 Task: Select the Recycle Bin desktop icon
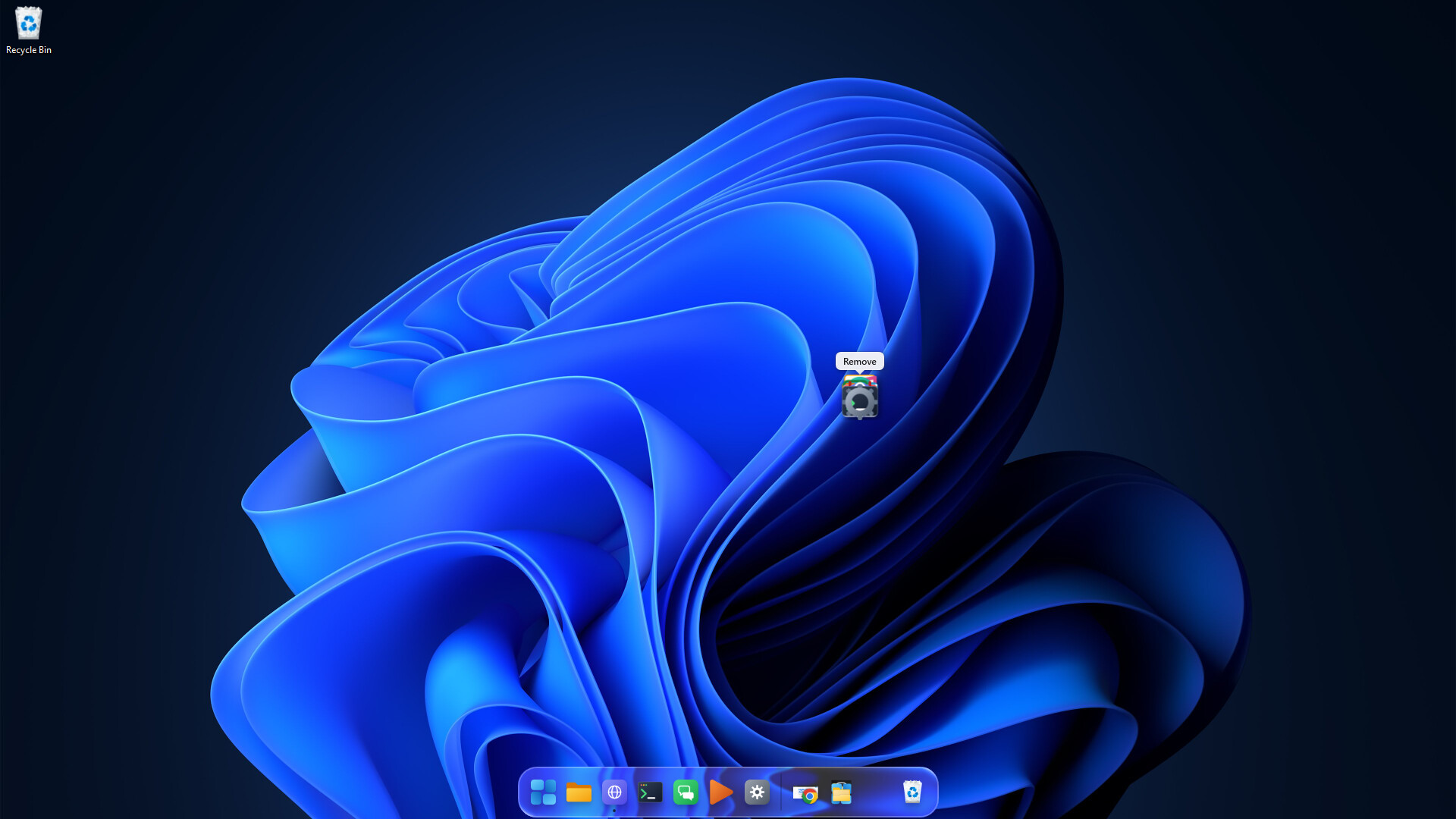(29, 23)
